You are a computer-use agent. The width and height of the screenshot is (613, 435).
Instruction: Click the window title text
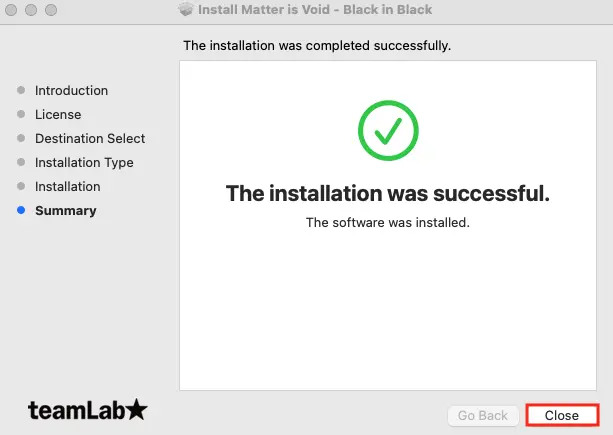pyautogui.click(x=315, y=9)
